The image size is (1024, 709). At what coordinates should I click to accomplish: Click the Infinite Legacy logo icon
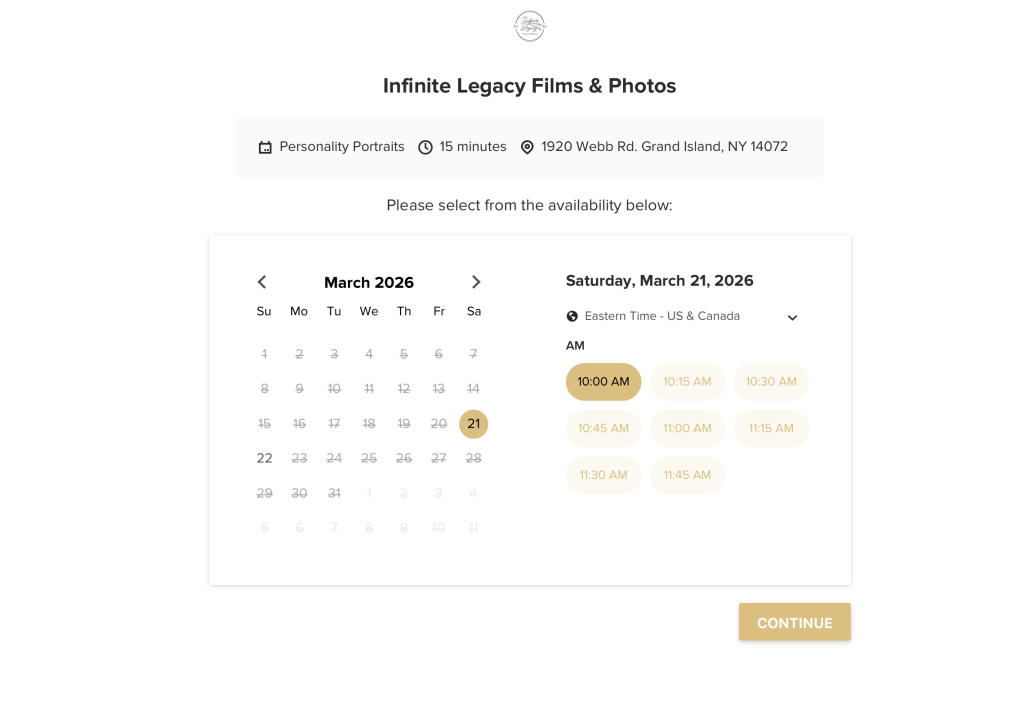(530, 27)
